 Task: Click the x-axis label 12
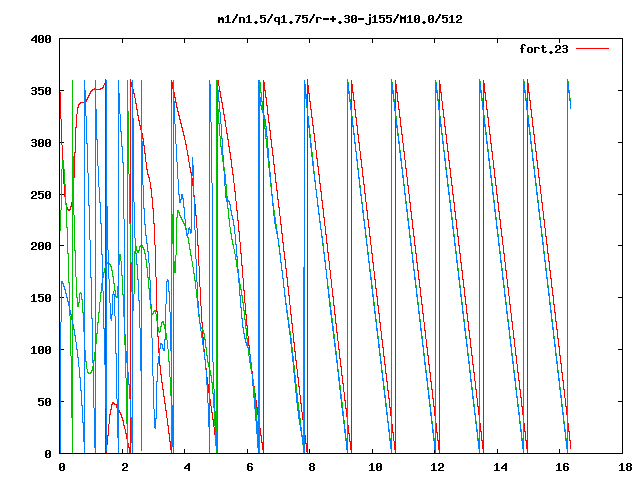(438, 467)
